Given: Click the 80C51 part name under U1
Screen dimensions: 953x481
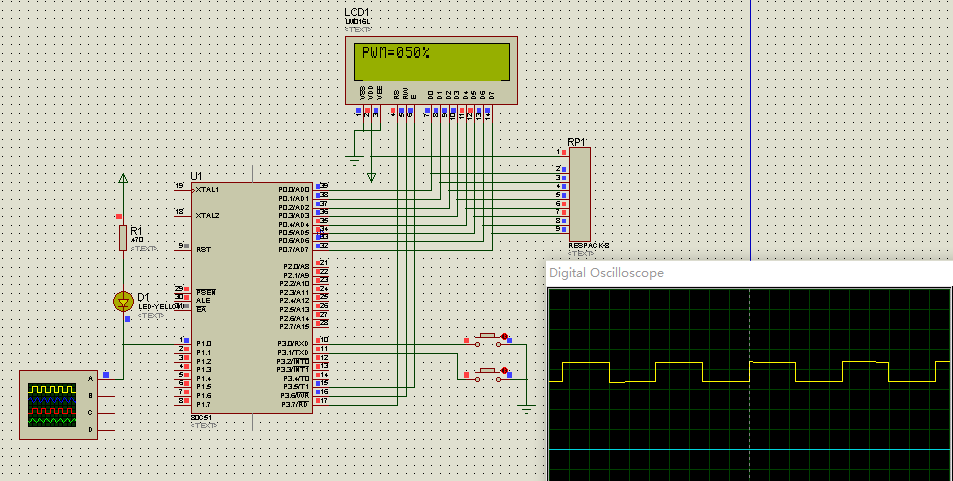Looking at the screenshot, I should pyautogui.click(x=201, y=418).
